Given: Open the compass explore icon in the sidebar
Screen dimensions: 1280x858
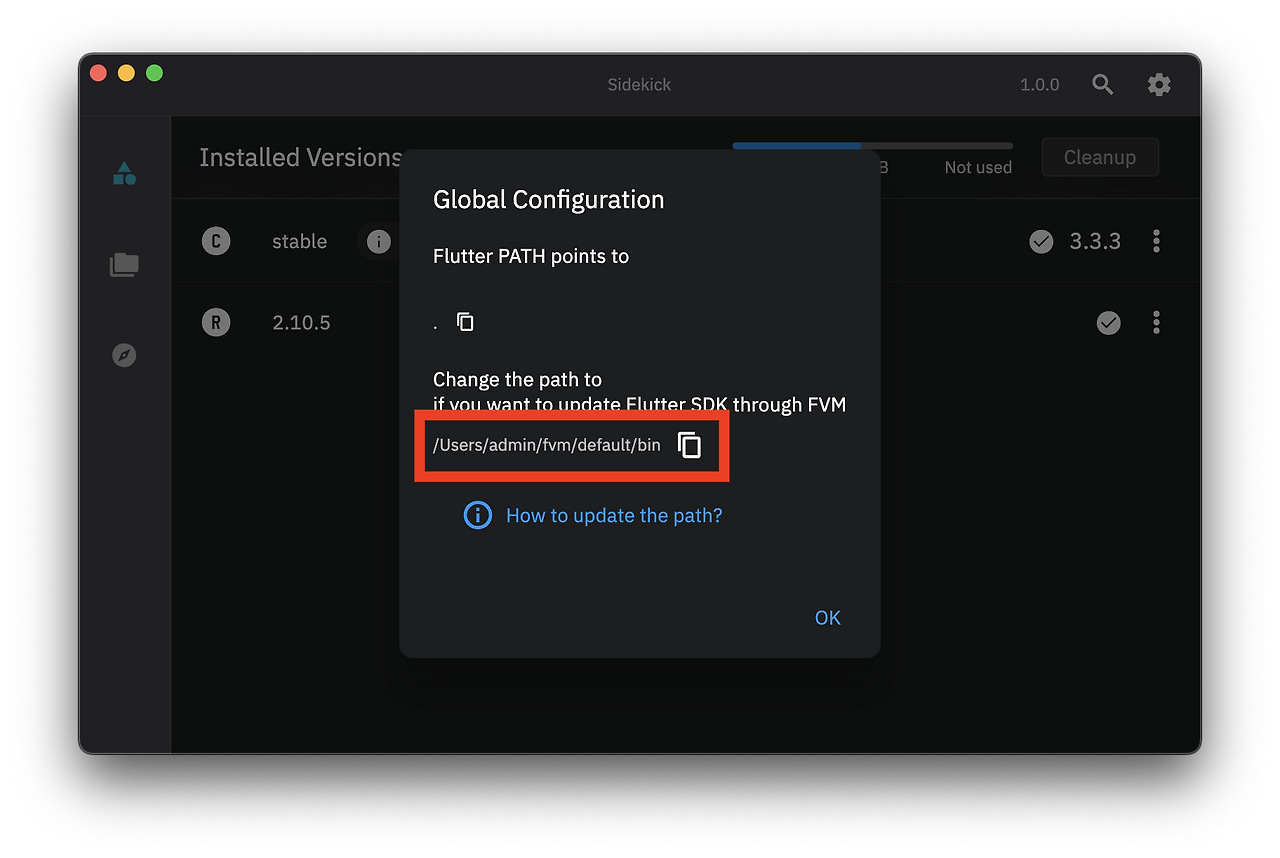Looking at the screenshot, I should 124,355.
